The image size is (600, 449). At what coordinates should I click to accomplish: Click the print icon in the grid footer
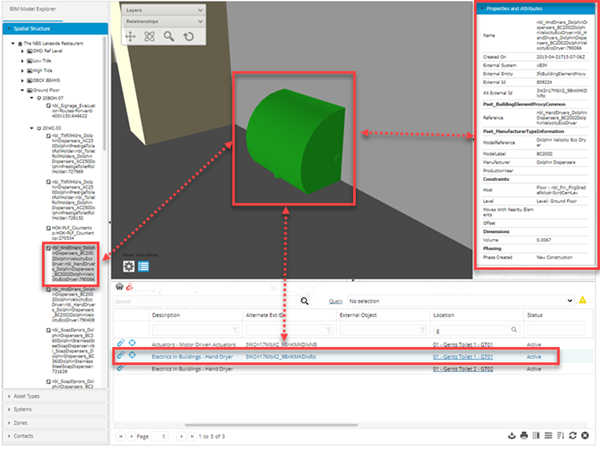pos(522,436)
